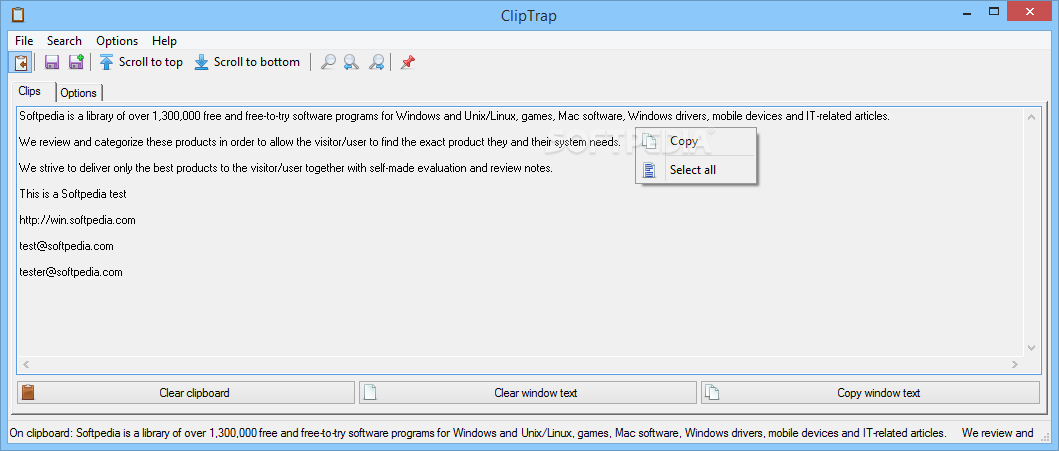Click the horizontal scrollbar right arrow
This screenshot has width=1059, height=451.
[x=1014, y=364]
